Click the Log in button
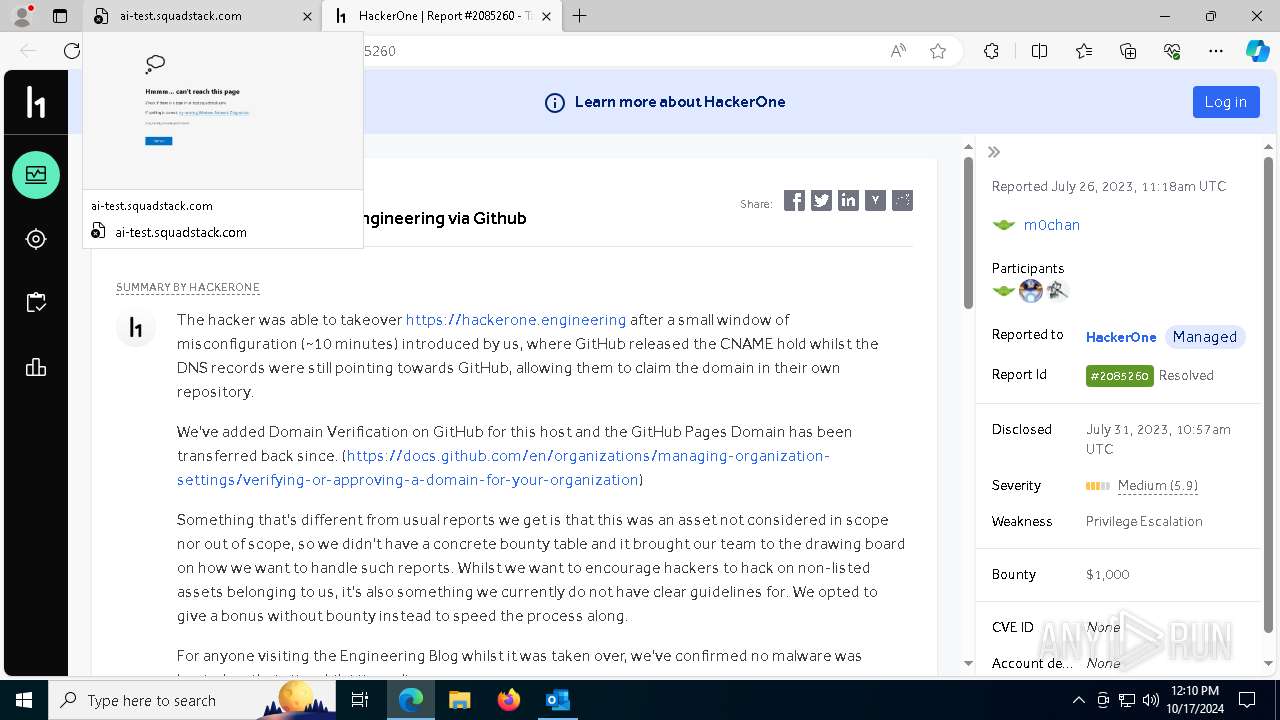This screenshot has width=1280, height=720. click(1225, 102)
